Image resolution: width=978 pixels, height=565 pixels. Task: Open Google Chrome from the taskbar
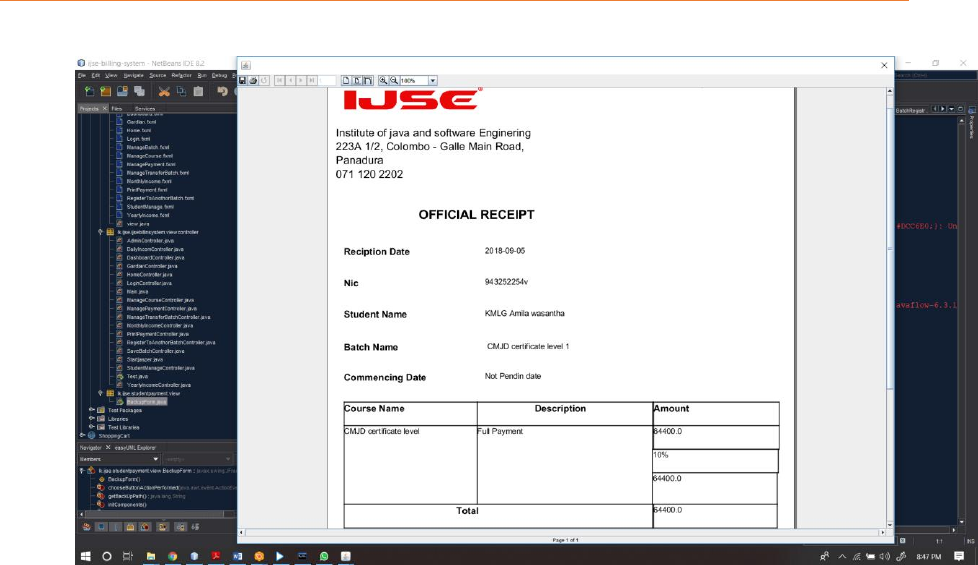pos(172,556)
